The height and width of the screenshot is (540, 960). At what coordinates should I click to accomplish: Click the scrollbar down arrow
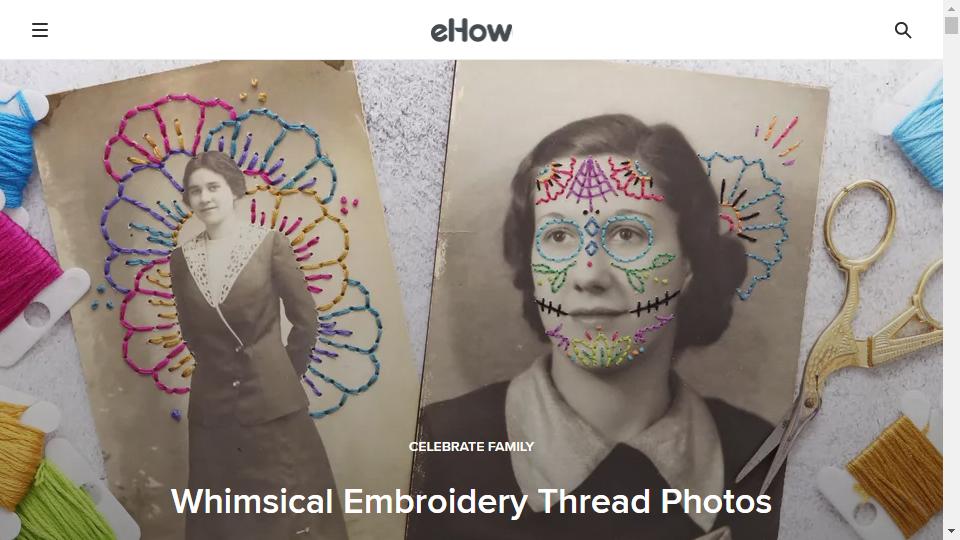951,531
